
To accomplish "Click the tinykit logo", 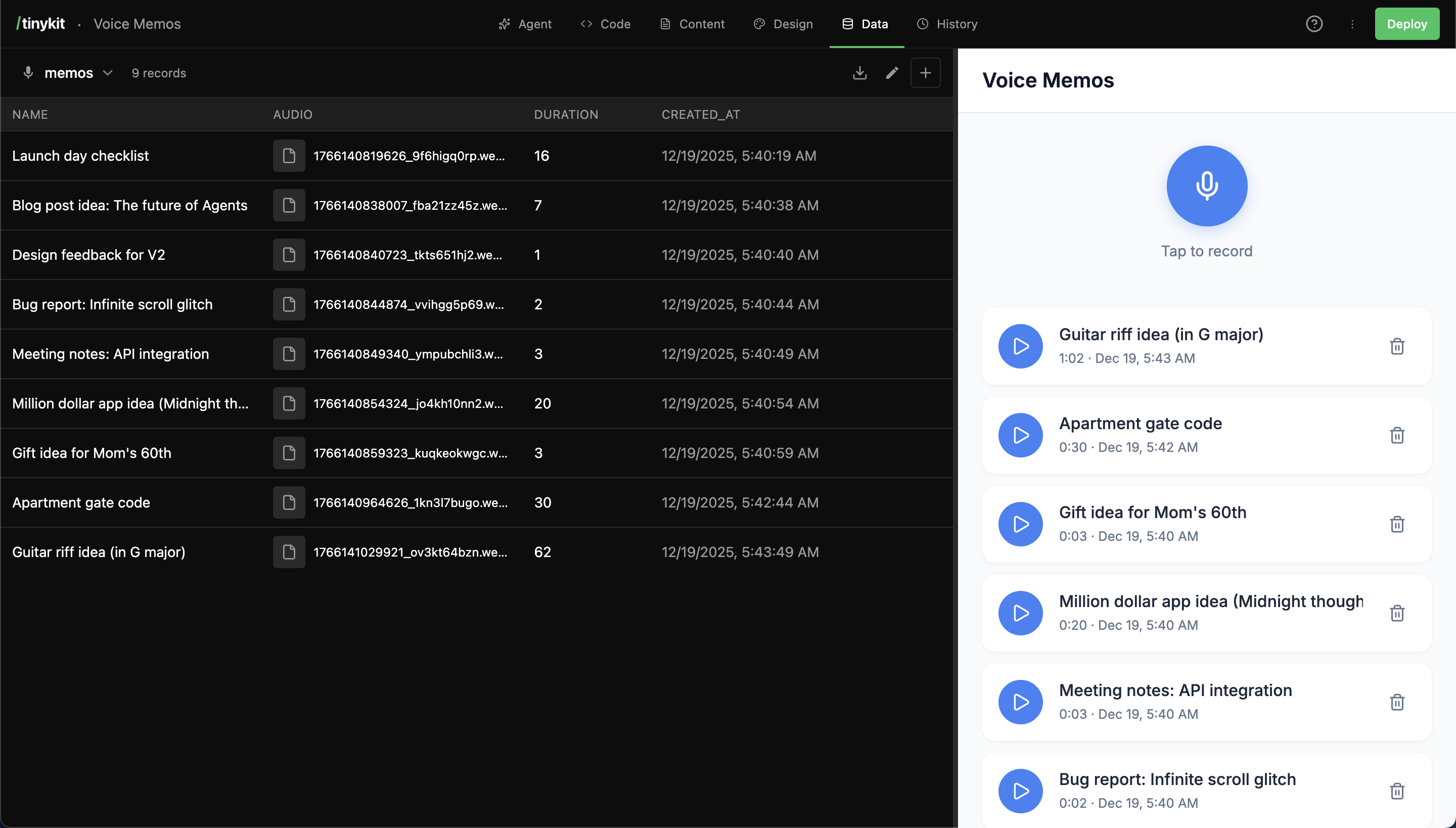I will (40, 23).
